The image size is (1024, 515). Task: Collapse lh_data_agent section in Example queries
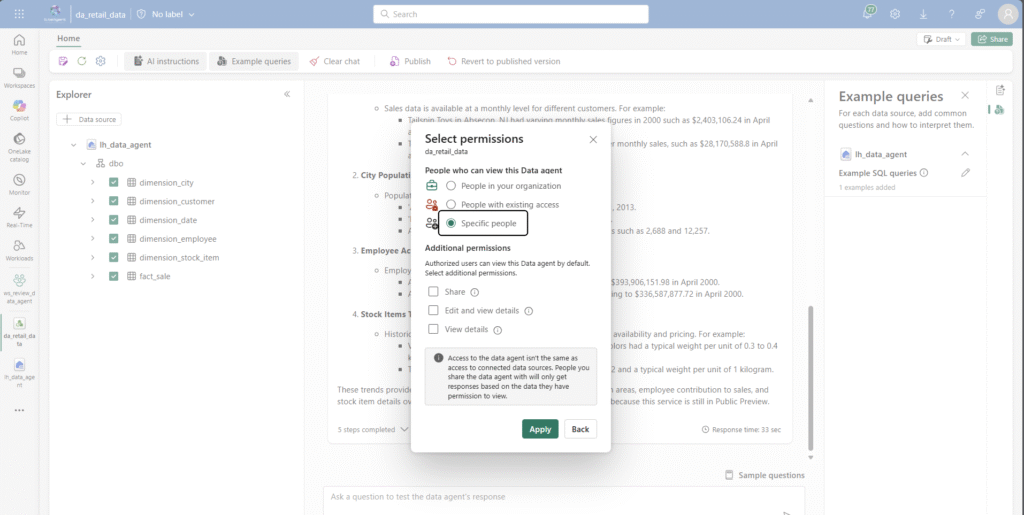(965, 155)
